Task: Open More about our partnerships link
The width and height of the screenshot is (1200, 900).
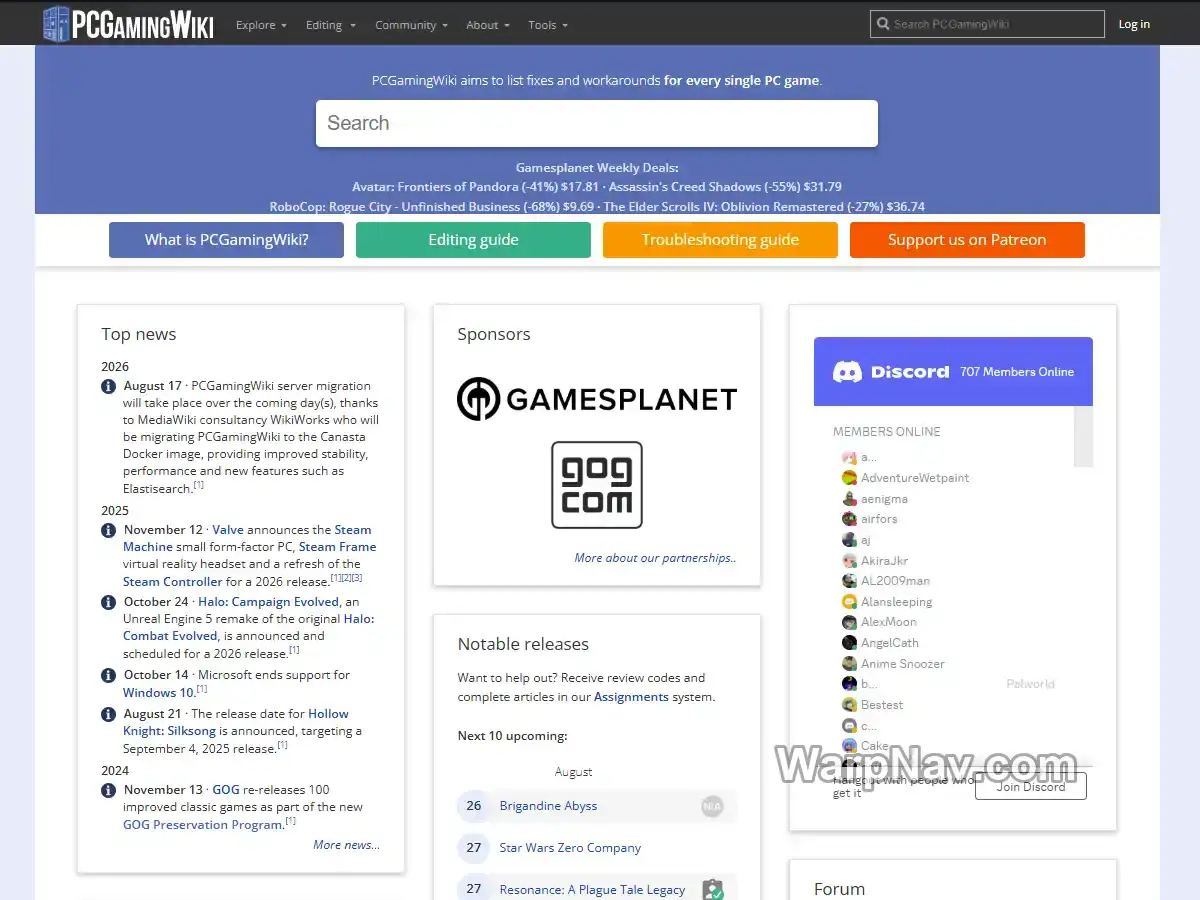Action: [655, 558]
